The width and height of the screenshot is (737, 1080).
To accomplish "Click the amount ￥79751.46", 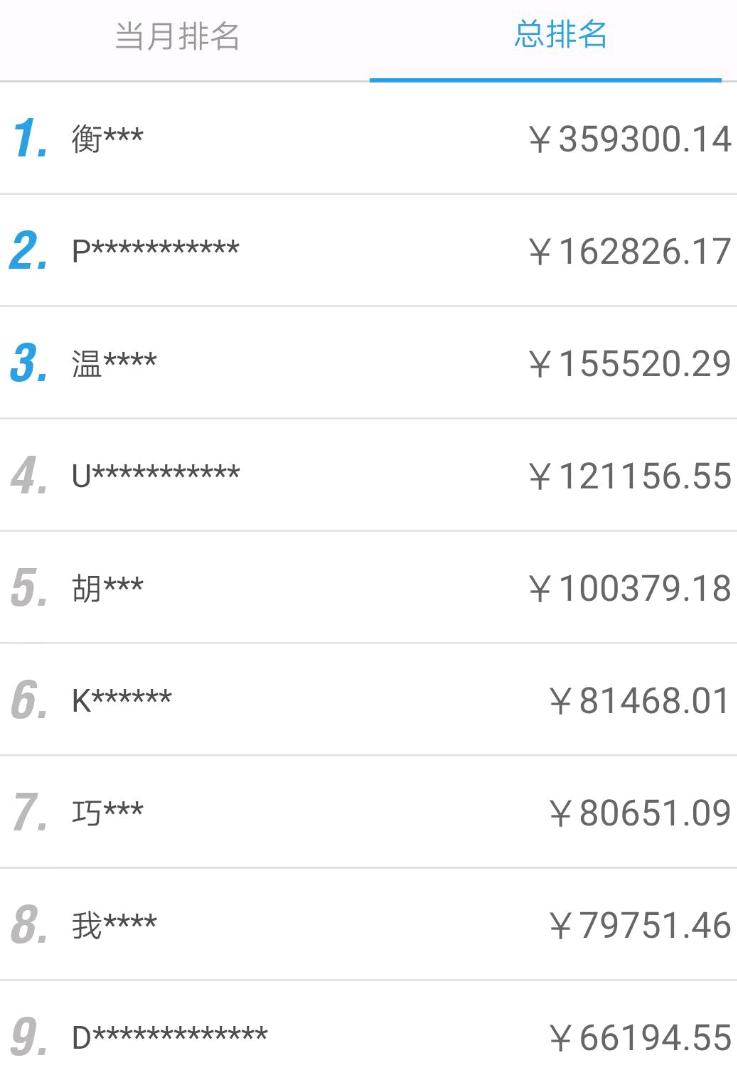I will pos(640,925).
